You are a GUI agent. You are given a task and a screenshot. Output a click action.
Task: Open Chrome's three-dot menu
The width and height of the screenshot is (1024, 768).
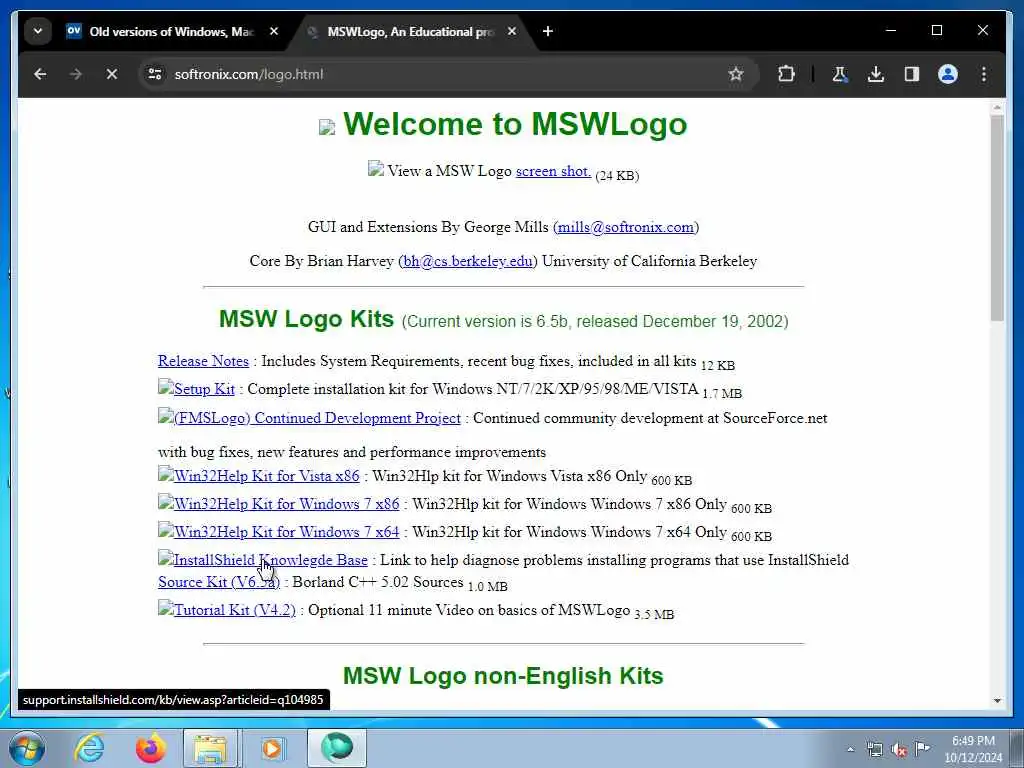984,74
